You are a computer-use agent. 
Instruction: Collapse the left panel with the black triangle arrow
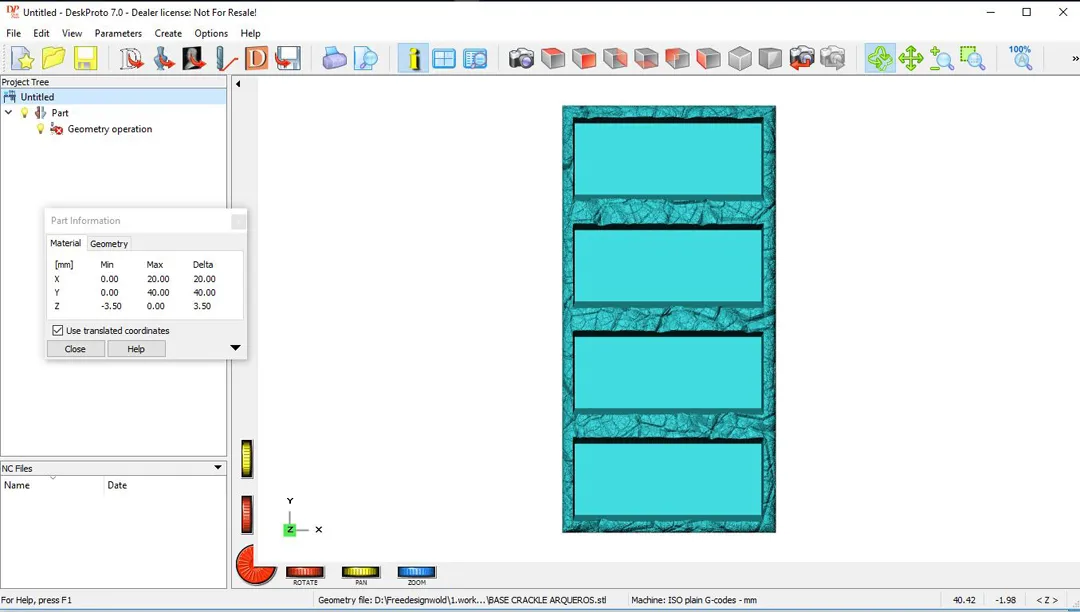(238, 84)
